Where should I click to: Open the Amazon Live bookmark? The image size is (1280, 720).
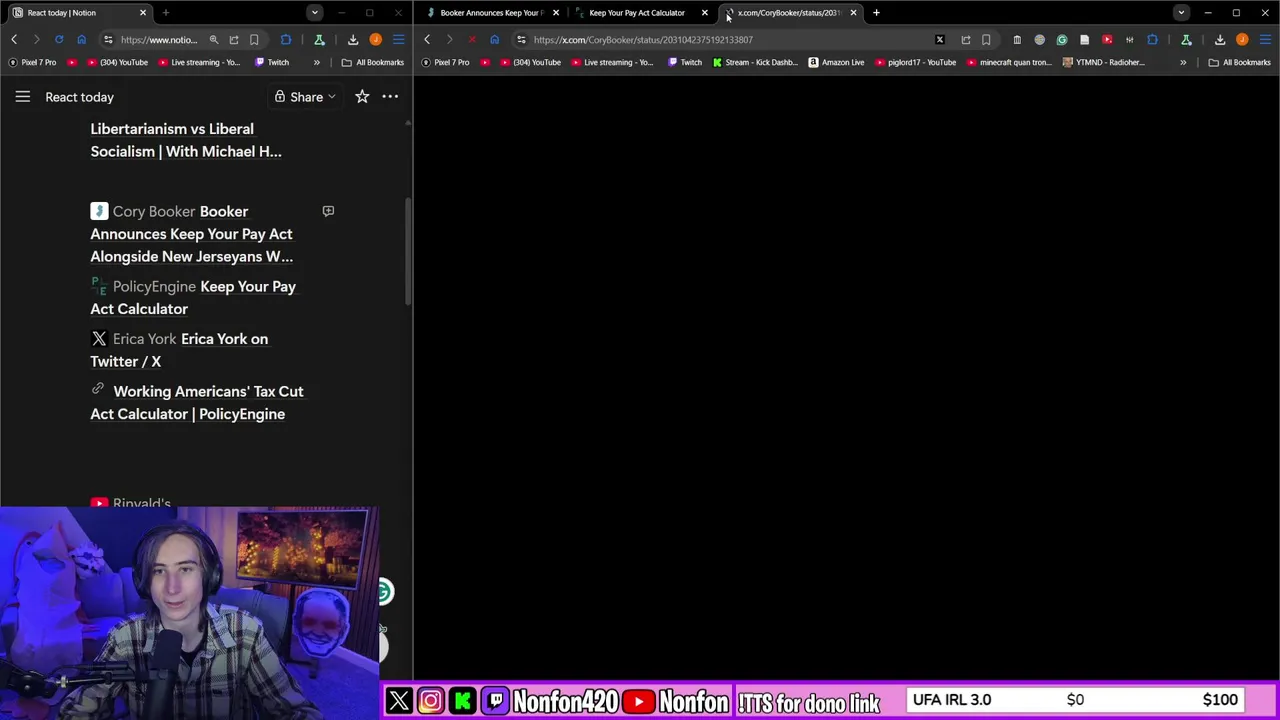click(836, 62)
